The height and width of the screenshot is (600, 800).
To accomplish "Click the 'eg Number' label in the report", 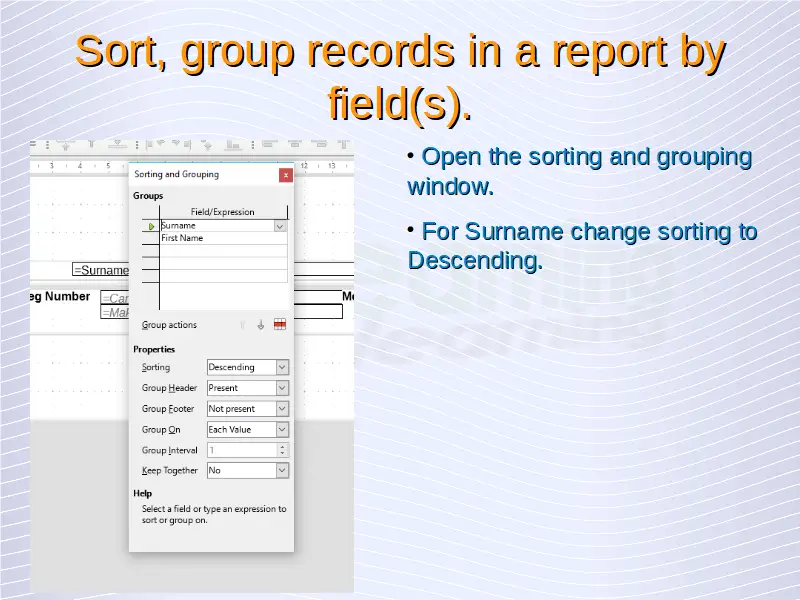I will [60, 296].
